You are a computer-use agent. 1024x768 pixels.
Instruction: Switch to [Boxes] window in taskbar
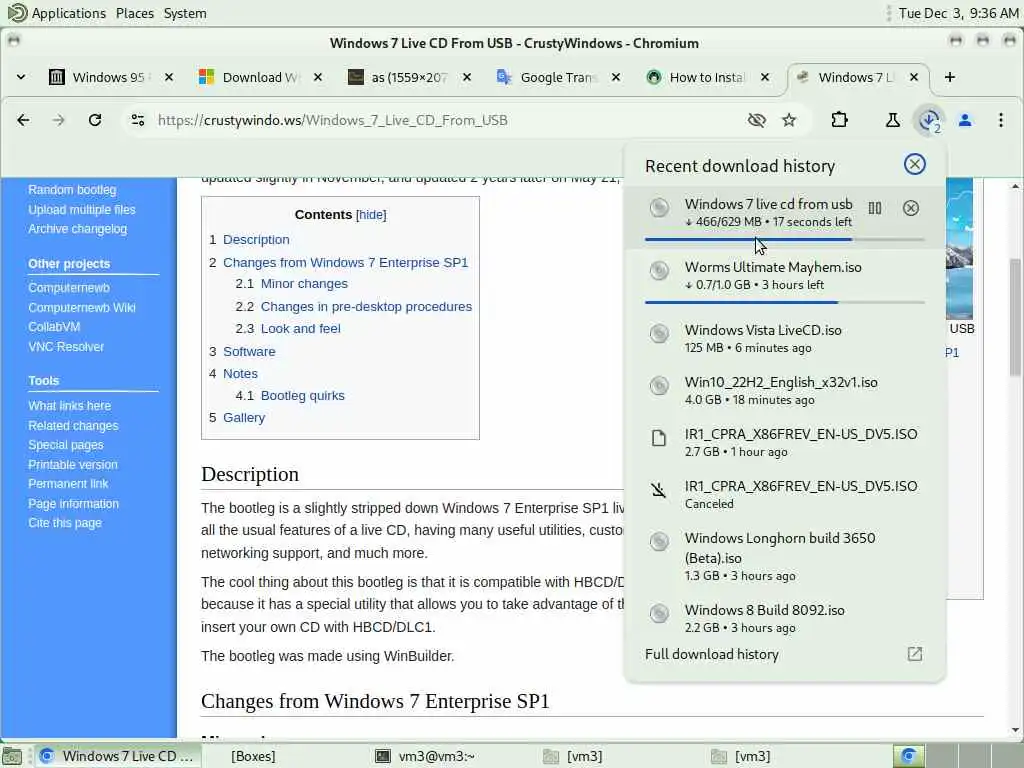pyautogui.click(x=253, y=756)
